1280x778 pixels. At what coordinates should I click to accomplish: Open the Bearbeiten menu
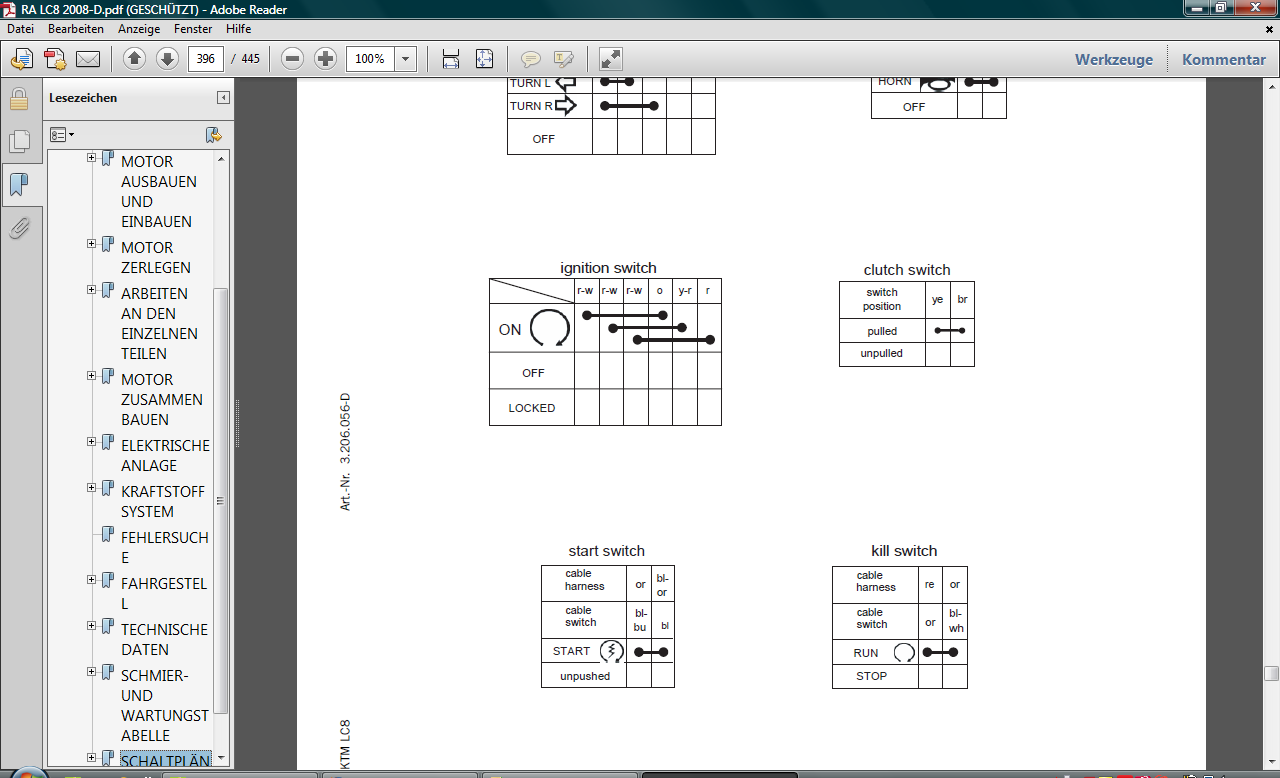point(76,29)
